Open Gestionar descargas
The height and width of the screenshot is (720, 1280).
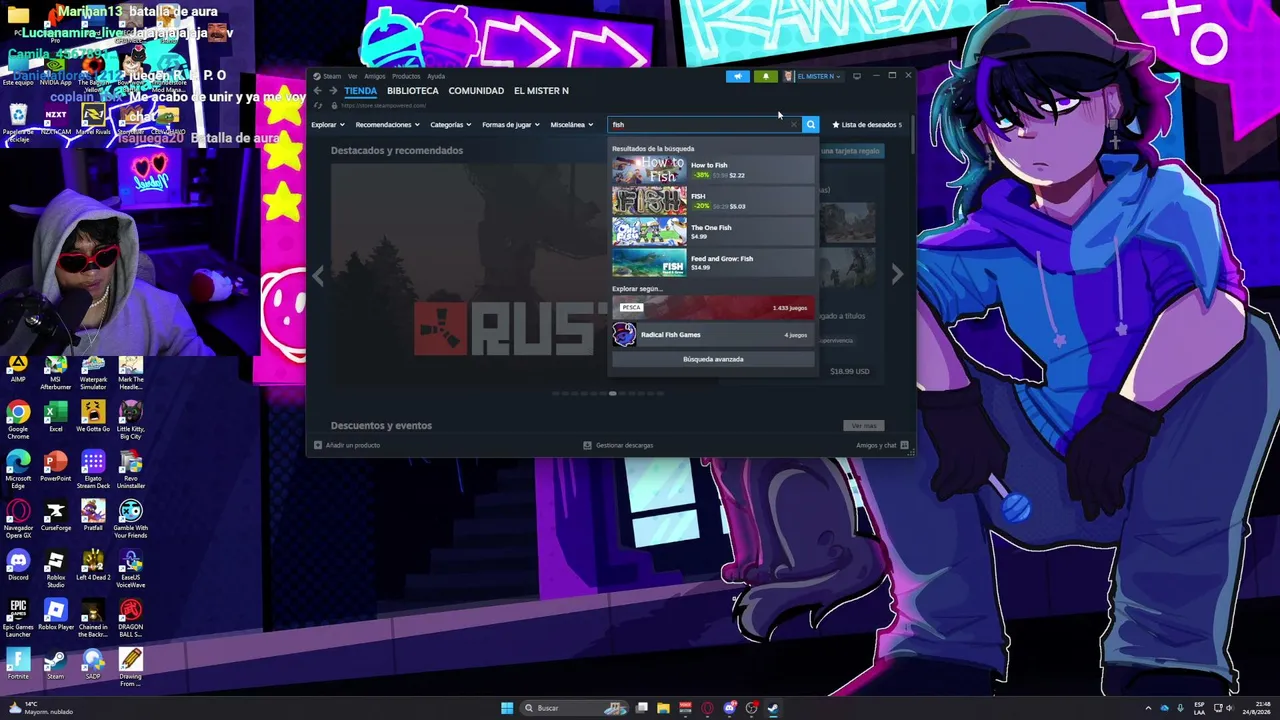618,445
